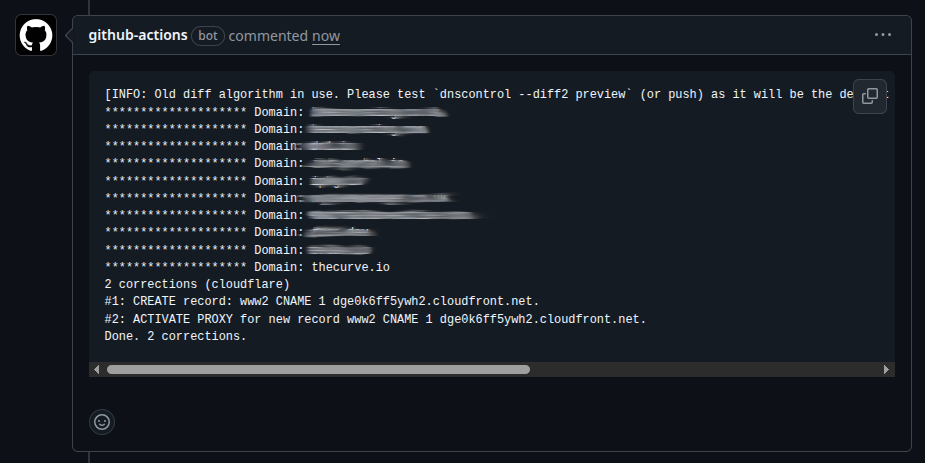
Task: Click the code block horizontal scrollbar thumb
Action: tap(318, 370)
